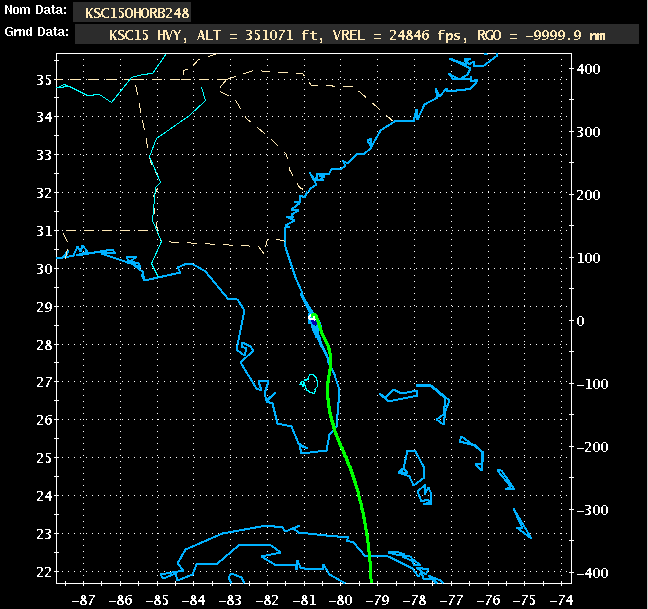Viewport: 648px width, 609px height.
Task: Click longitude label -81 on the bottom axis
Action: tap(304, 600)
